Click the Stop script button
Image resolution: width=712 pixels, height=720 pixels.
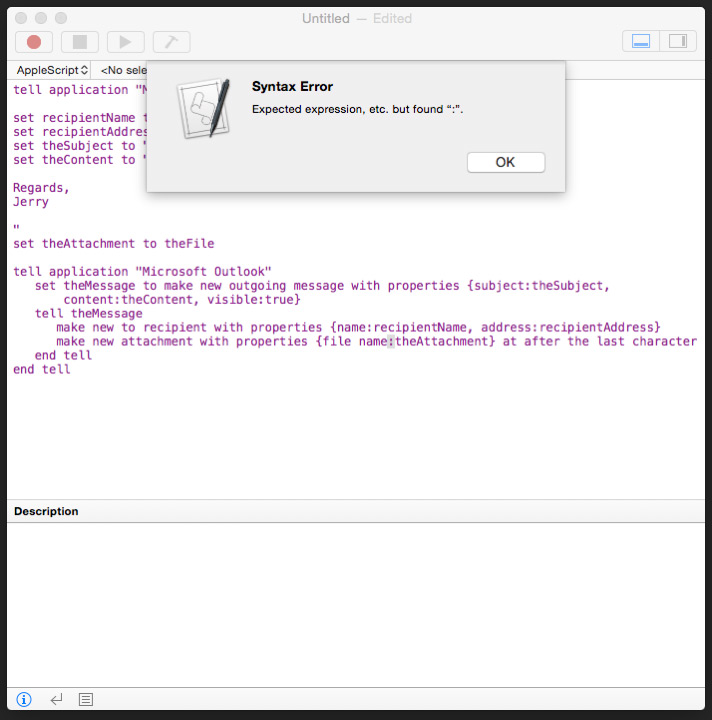click(x=80, y=42)
